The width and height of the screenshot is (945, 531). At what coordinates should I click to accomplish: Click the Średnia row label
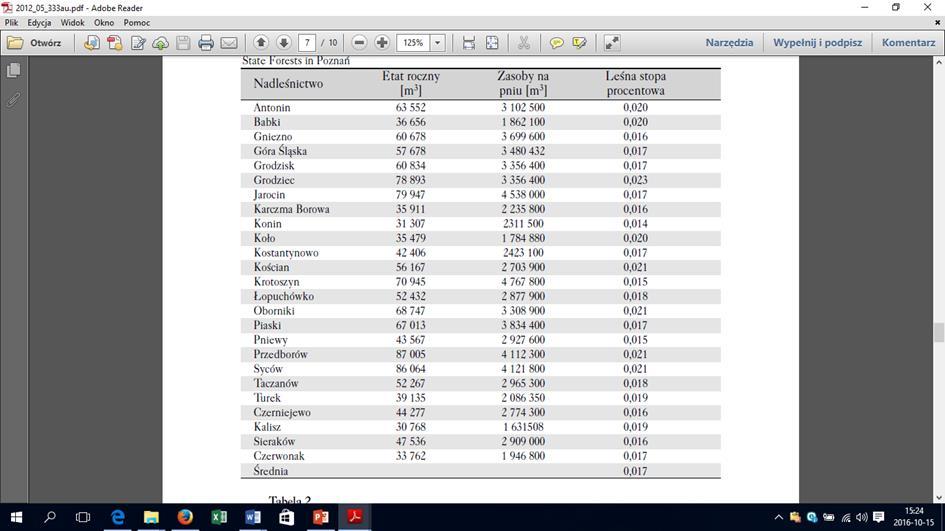click(271, 471)
